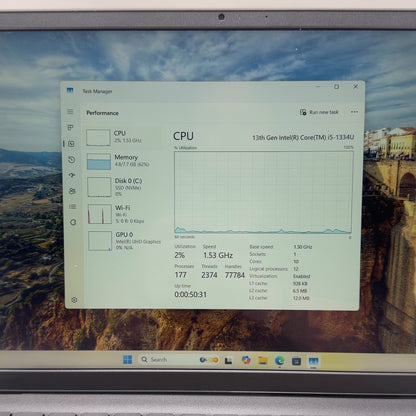Open App history icon in sidebar
The height and width of the screenshot is (416, 416).
coord(71,160)
